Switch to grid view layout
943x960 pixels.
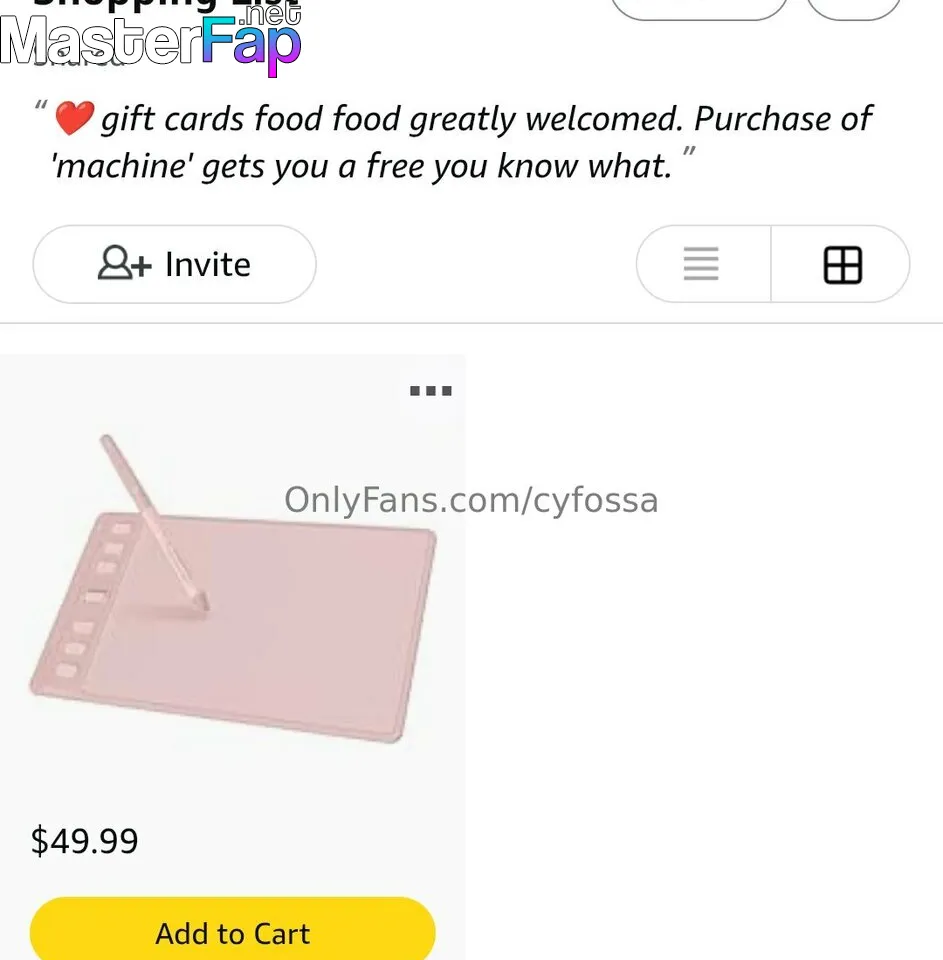[842, 265]
